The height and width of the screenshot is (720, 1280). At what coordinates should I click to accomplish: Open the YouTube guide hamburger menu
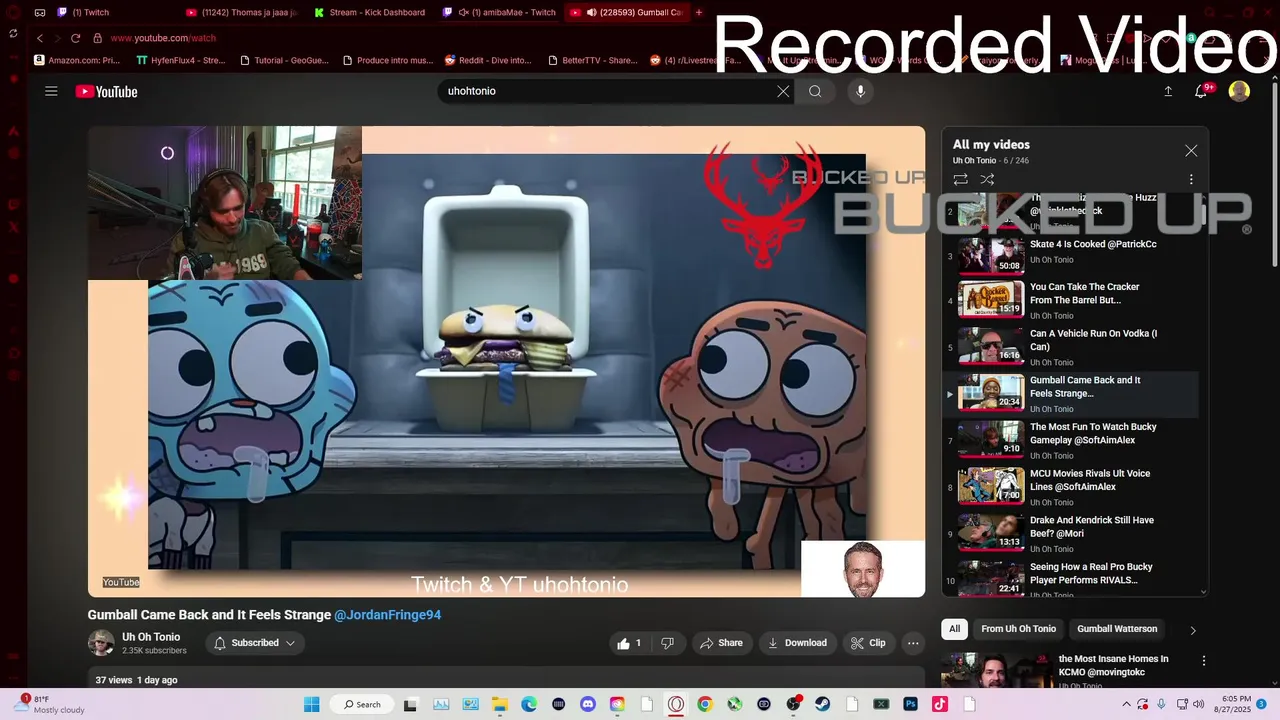click(51, 91)
